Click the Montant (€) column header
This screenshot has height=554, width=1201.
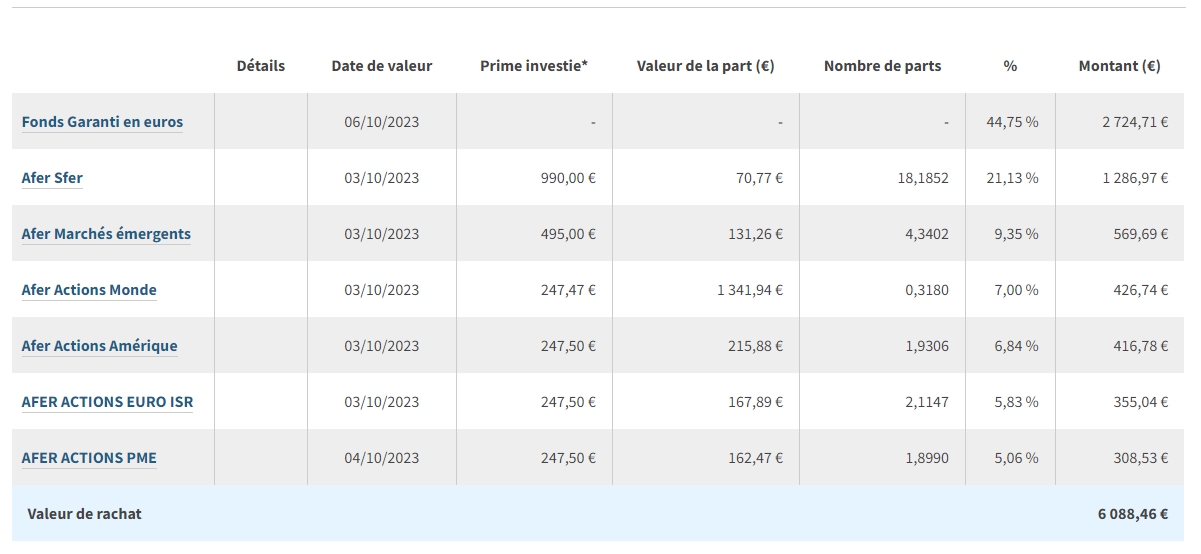(x=1119, y=66)
